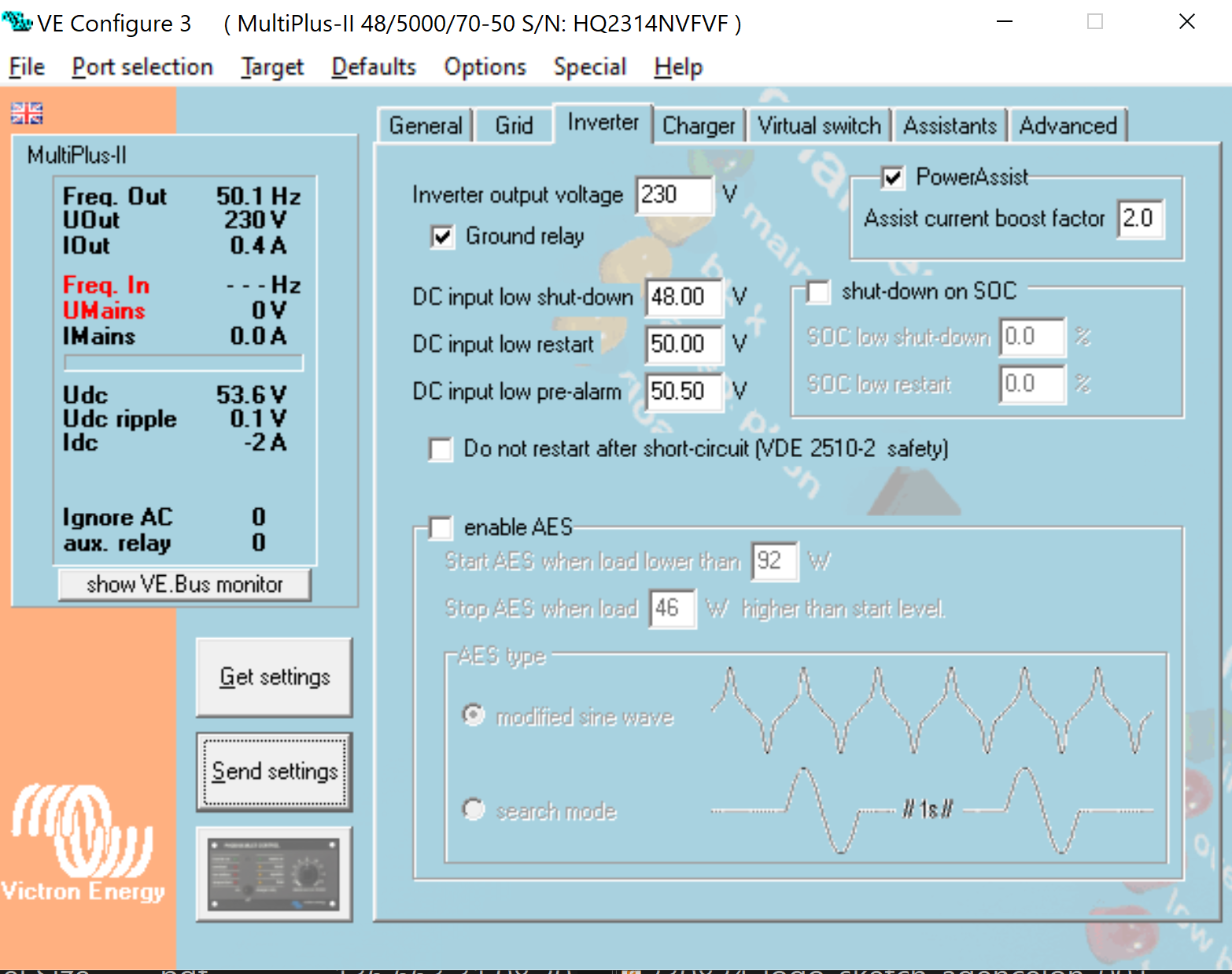Open the remote control panel image button
The width and height of the screenshot is (1232, 974).
274,873
